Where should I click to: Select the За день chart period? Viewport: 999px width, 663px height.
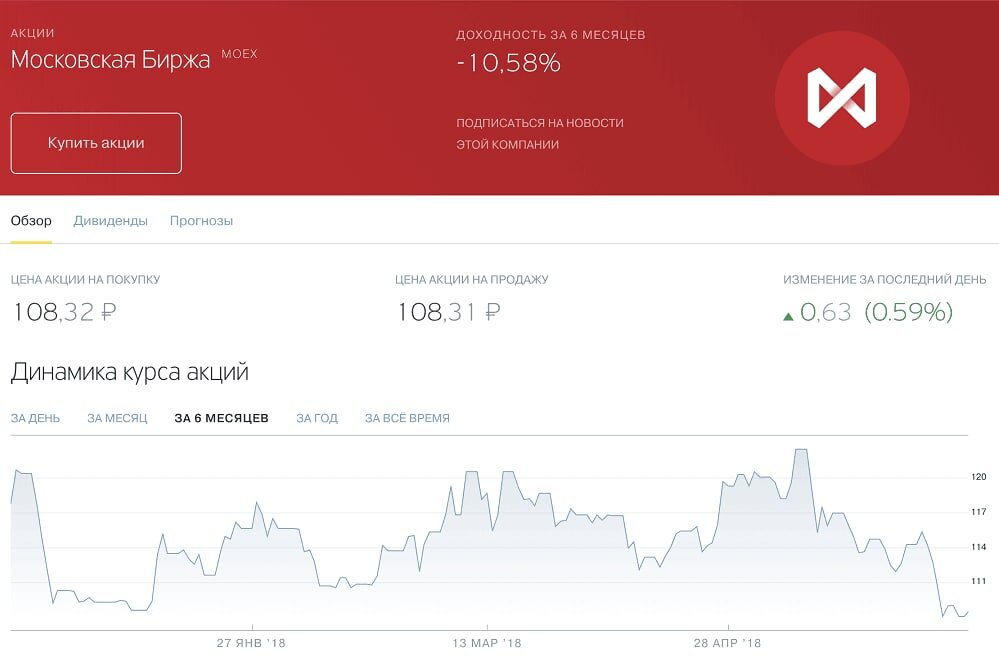tap(35, 418)
